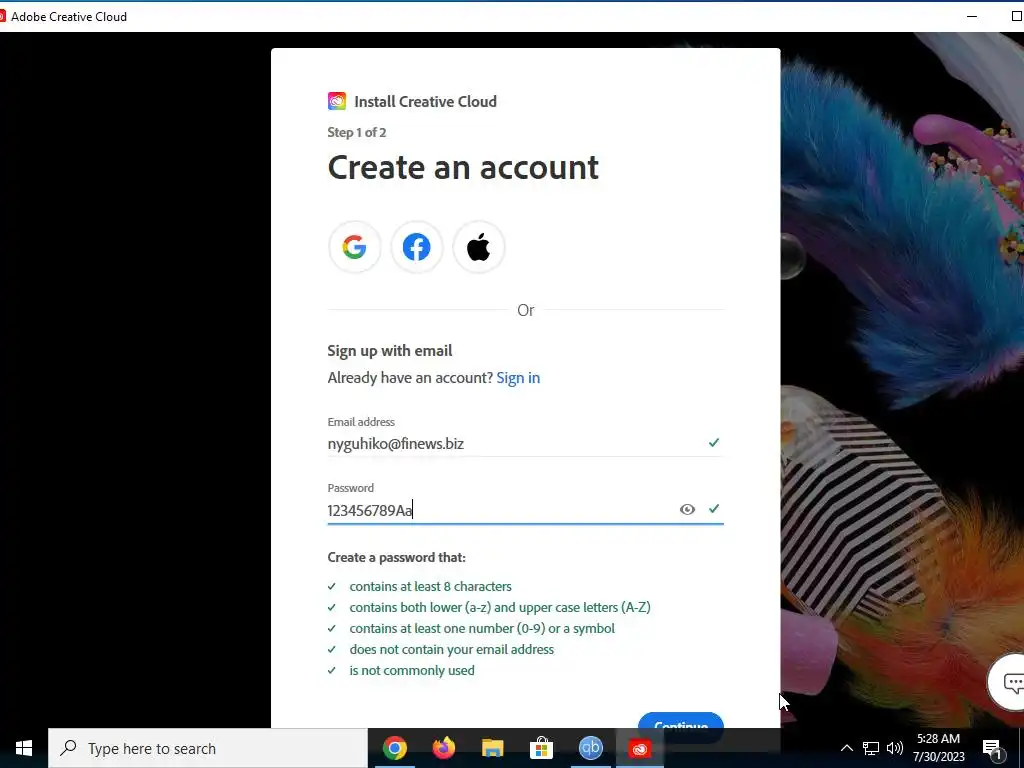This screenshot has height=768, width=1024.
Task: Open the network status tray icon
Action: [871, 748]
